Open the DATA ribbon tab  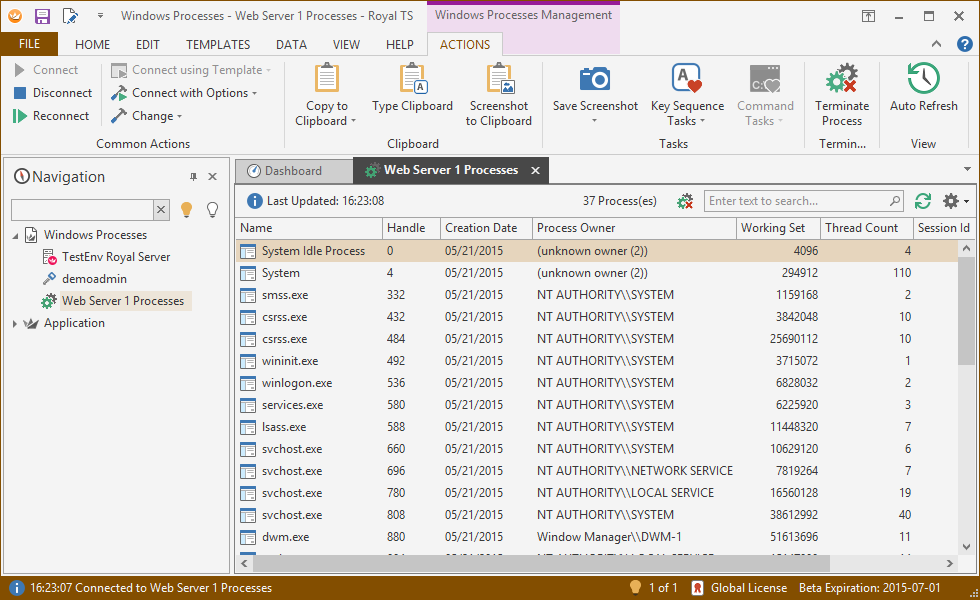coord(291,44)
